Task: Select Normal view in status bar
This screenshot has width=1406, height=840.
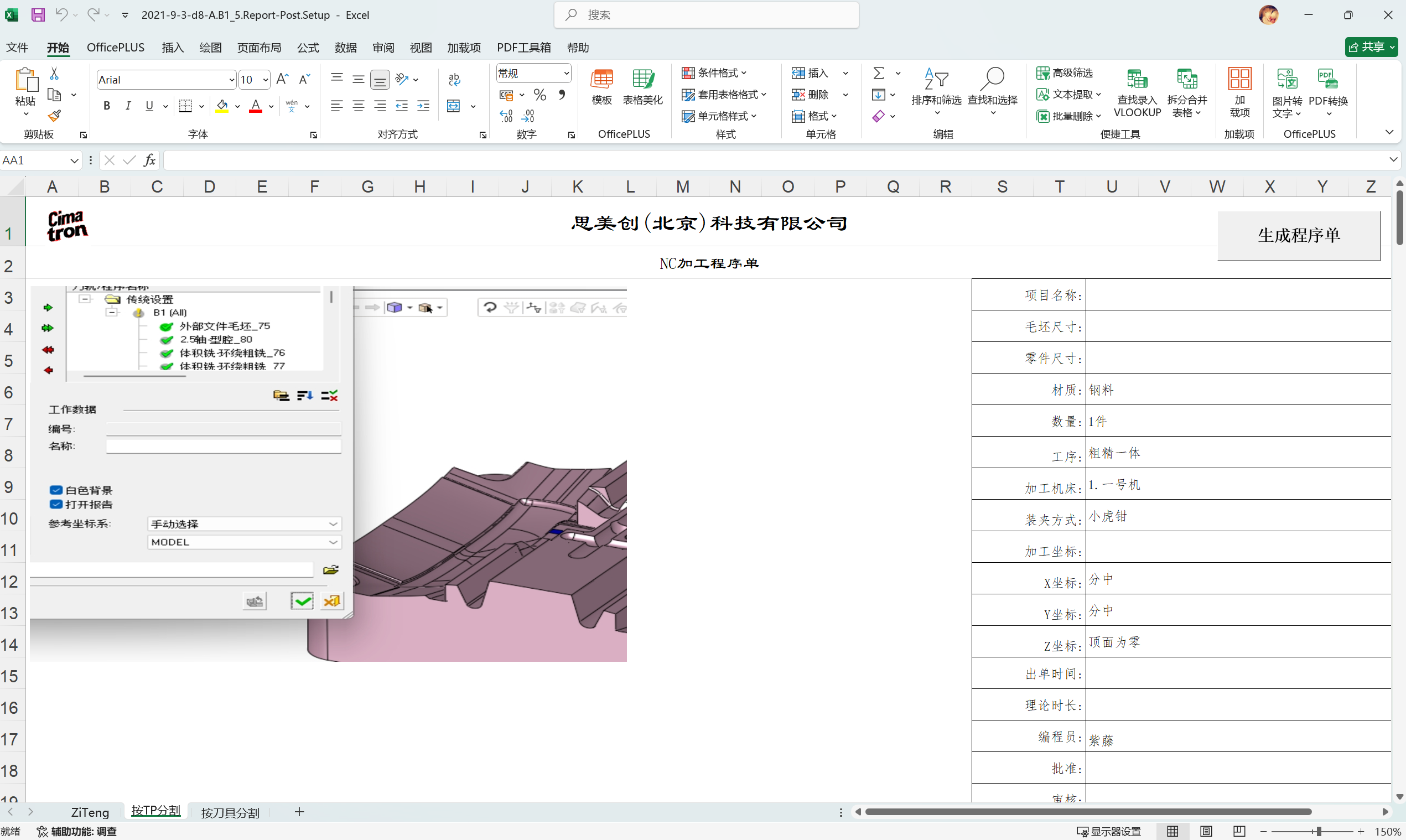Action: tap(1173, 831)
